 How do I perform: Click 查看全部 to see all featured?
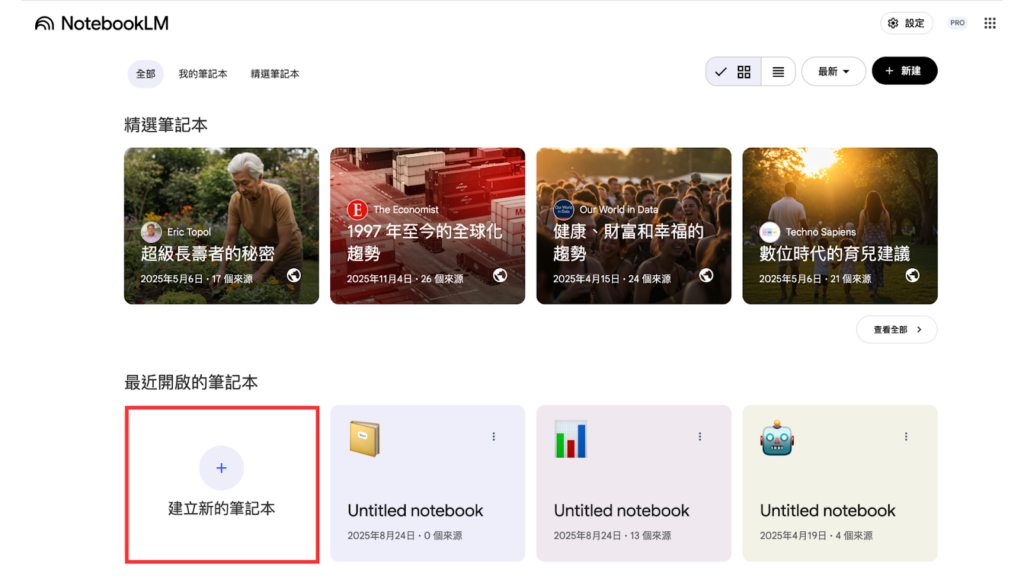(896, 329)
